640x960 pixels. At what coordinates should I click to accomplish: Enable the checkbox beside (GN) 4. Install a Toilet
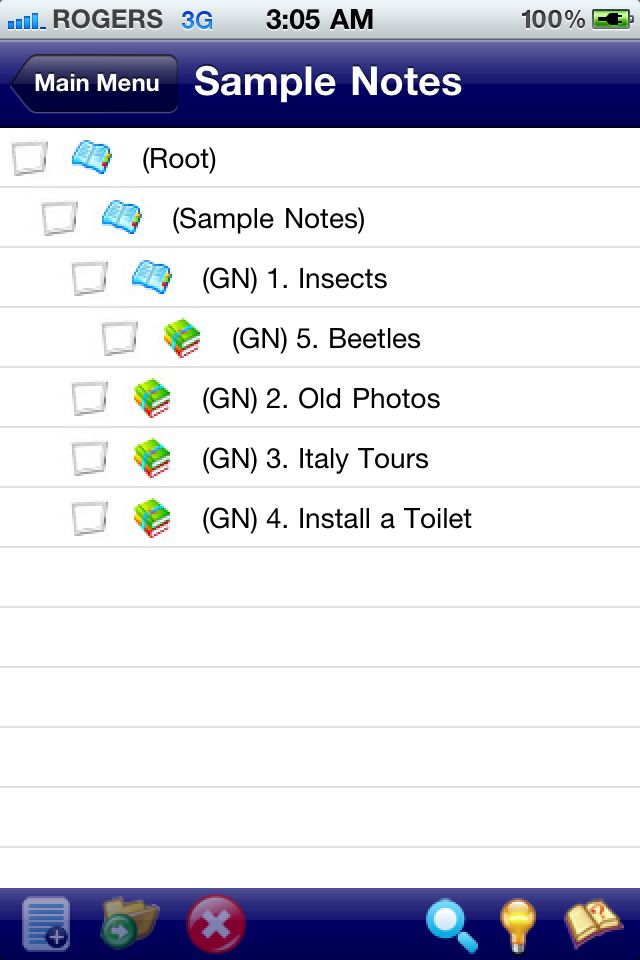pos(89,519)
